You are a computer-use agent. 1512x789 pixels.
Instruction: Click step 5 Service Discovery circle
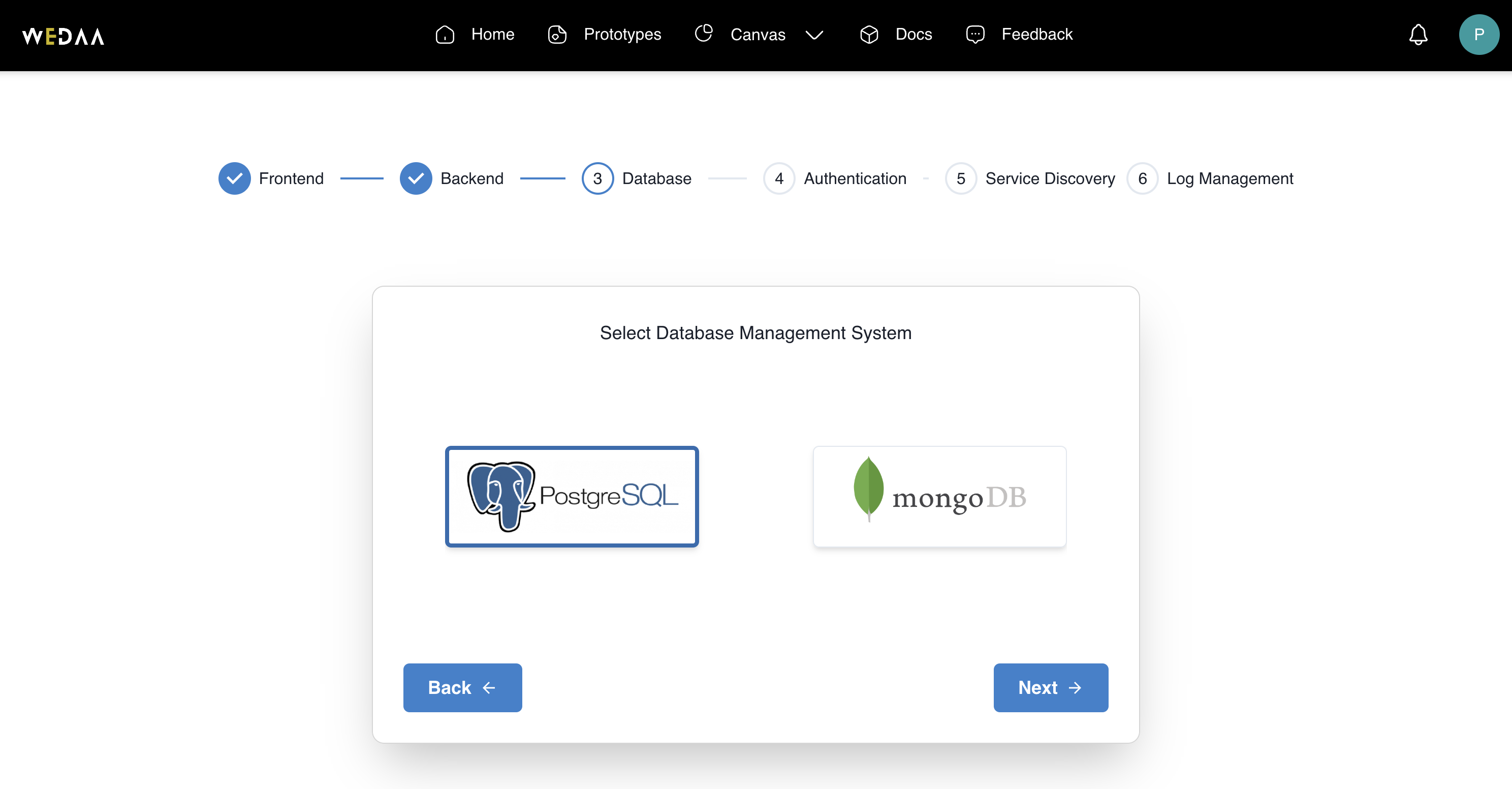(961, 178)
